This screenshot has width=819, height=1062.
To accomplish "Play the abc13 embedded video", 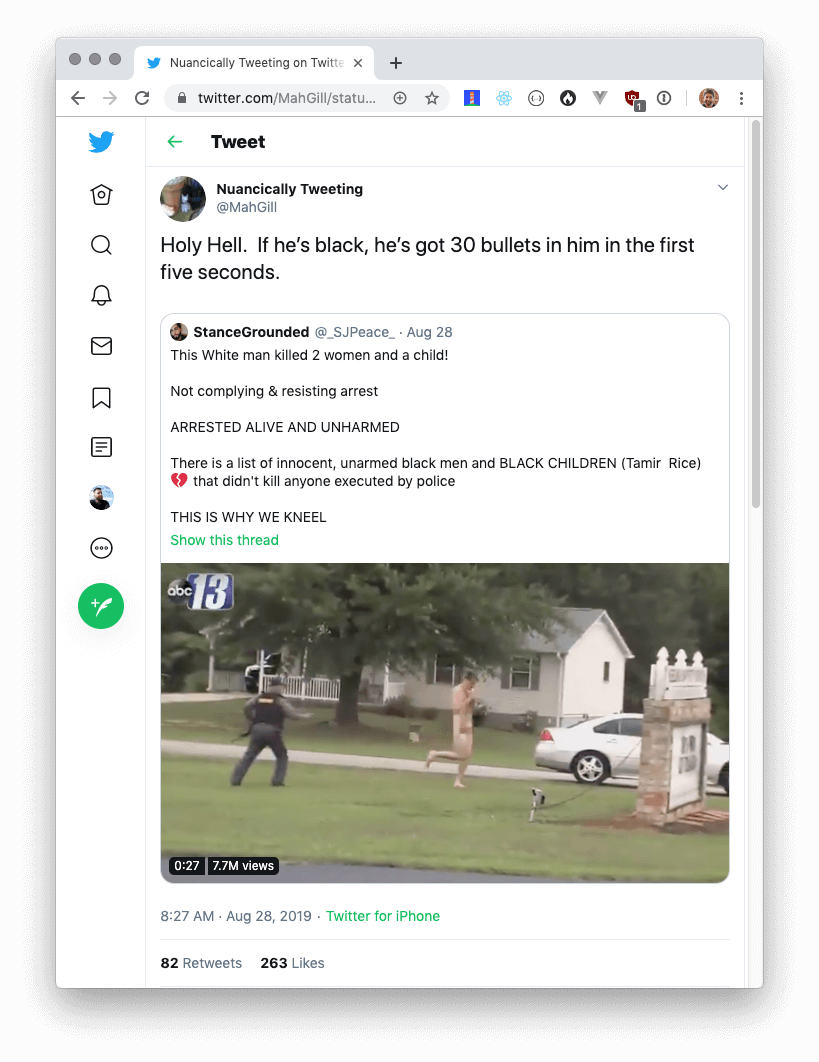I will (x=444, y=723).
